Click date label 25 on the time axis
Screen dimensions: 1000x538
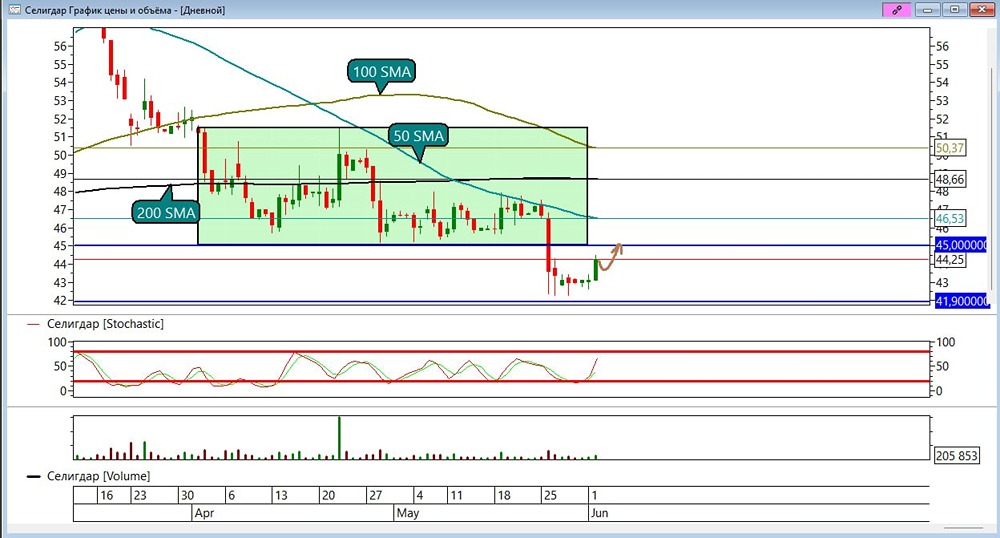(550, 495)
